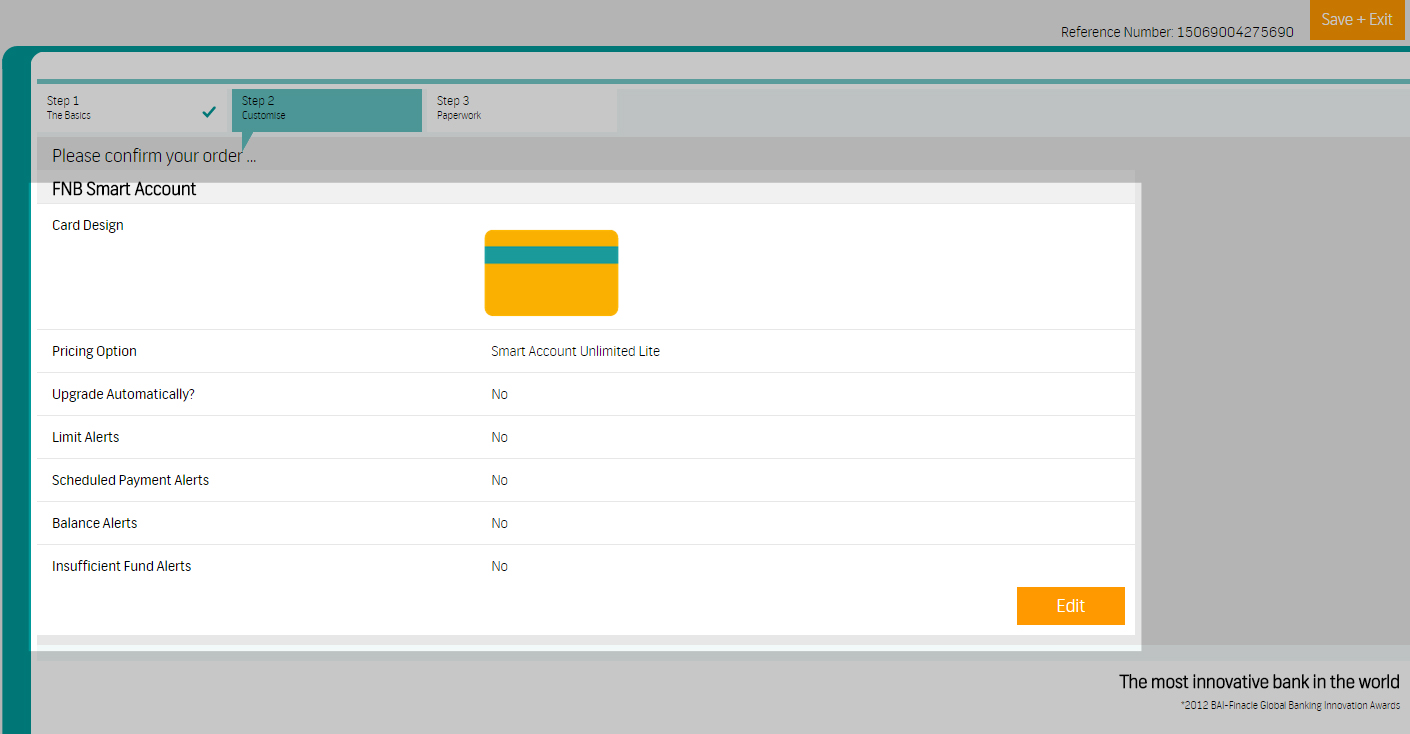Click the 2012 BAI-Finacle awards footnote
This screenshot has width=1410, height=734.
[1290, 705]
